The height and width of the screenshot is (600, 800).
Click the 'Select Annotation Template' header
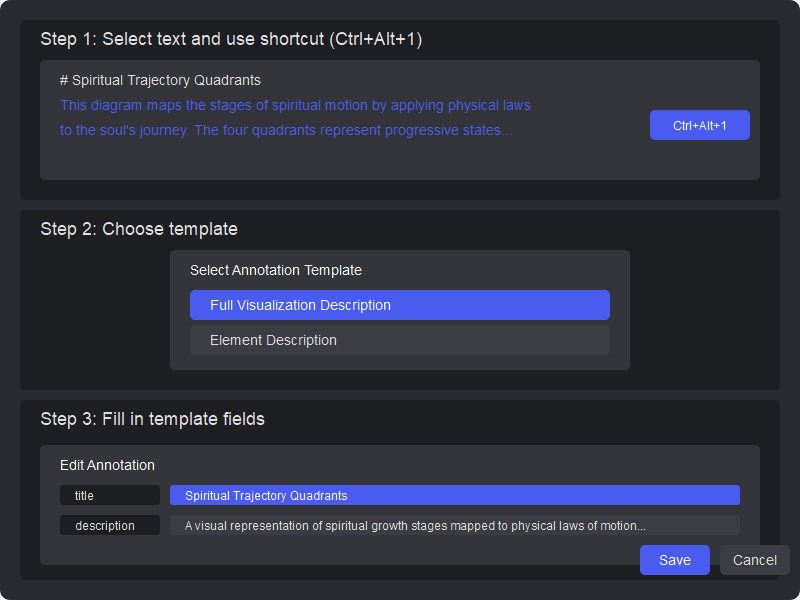pos(276,270)
